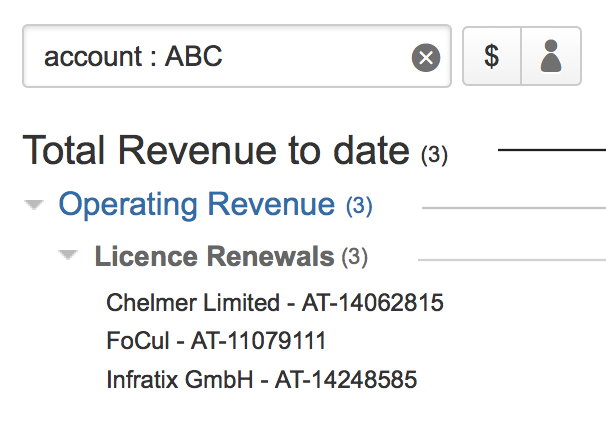Click the count (3) beside Total Revenue
Image resolution: width=606 pixels, height=432 pixels.
(434, 155)
